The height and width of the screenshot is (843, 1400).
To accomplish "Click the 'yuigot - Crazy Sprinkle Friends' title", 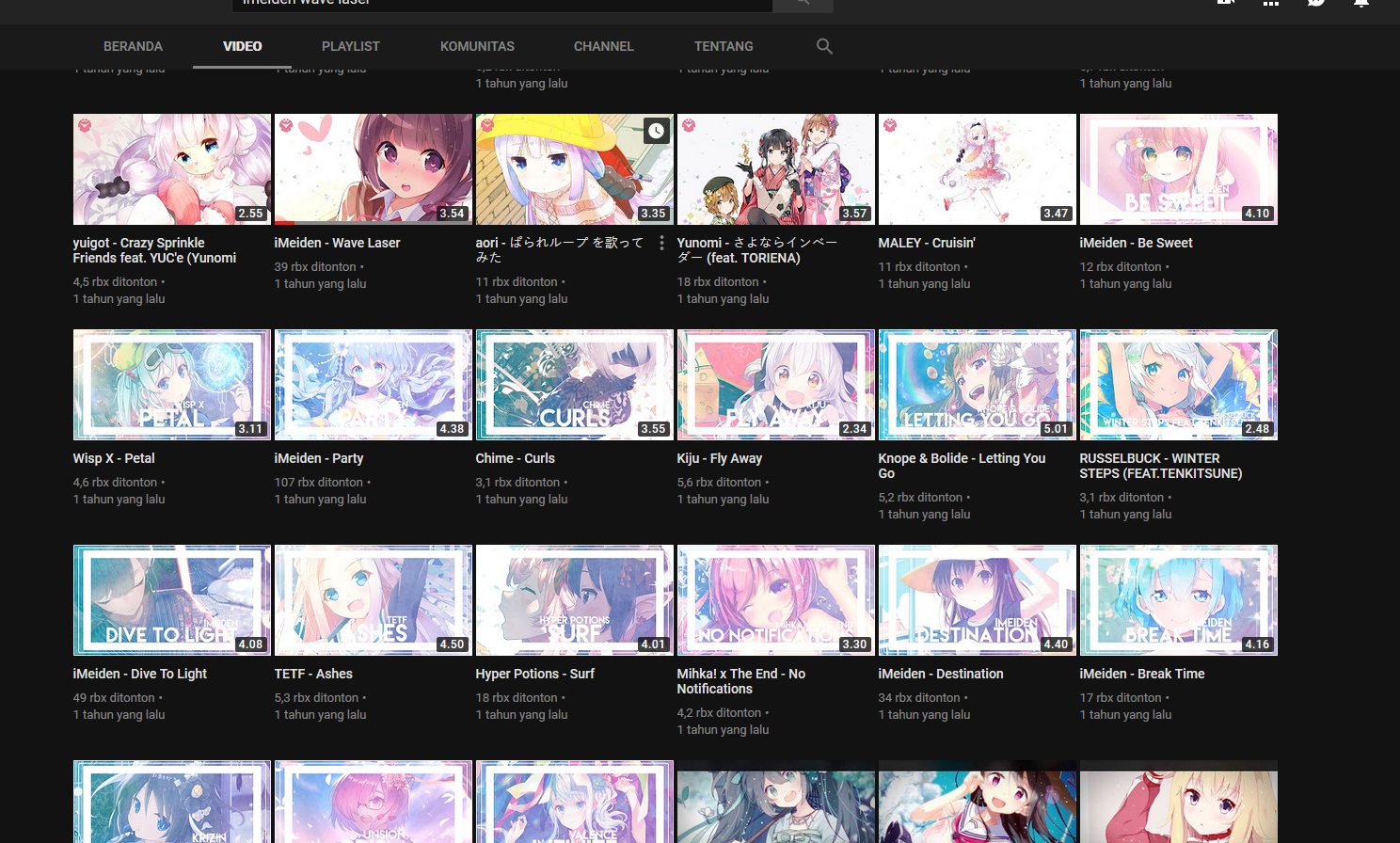I will [154, 250].
